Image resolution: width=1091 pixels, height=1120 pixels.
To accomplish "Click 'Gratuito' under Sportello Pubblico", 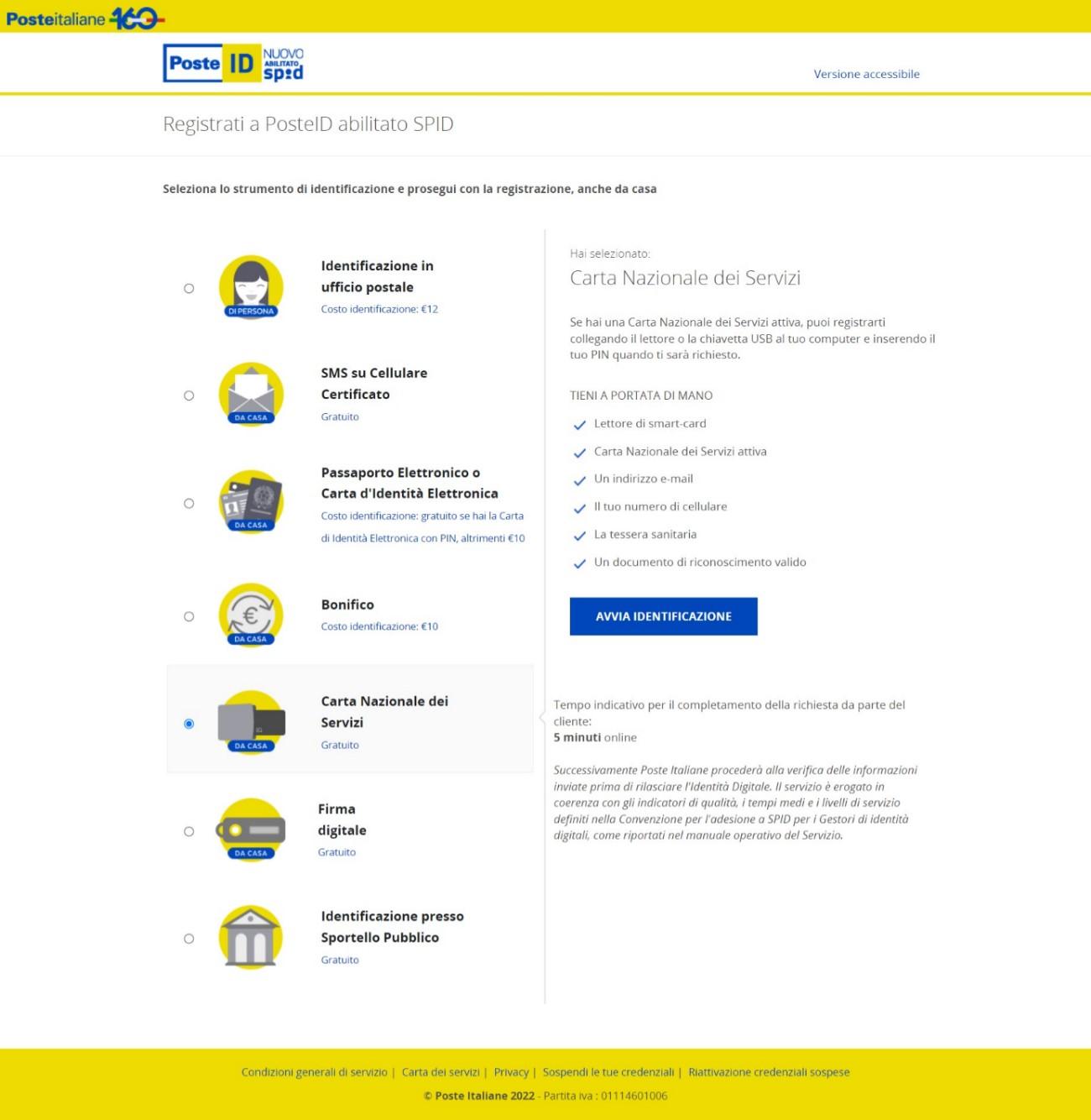I will [340, 960].
